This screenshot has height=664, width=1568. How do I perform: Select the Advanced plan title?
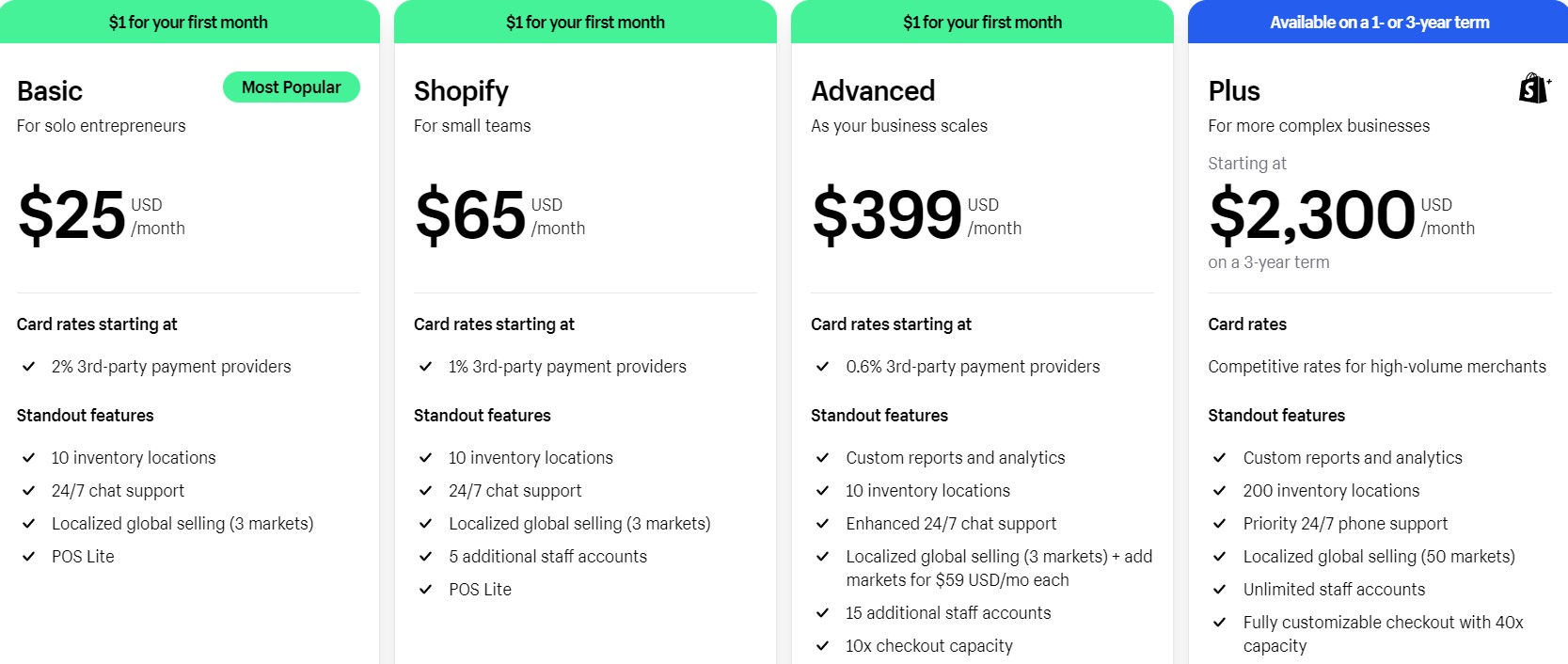873,91
